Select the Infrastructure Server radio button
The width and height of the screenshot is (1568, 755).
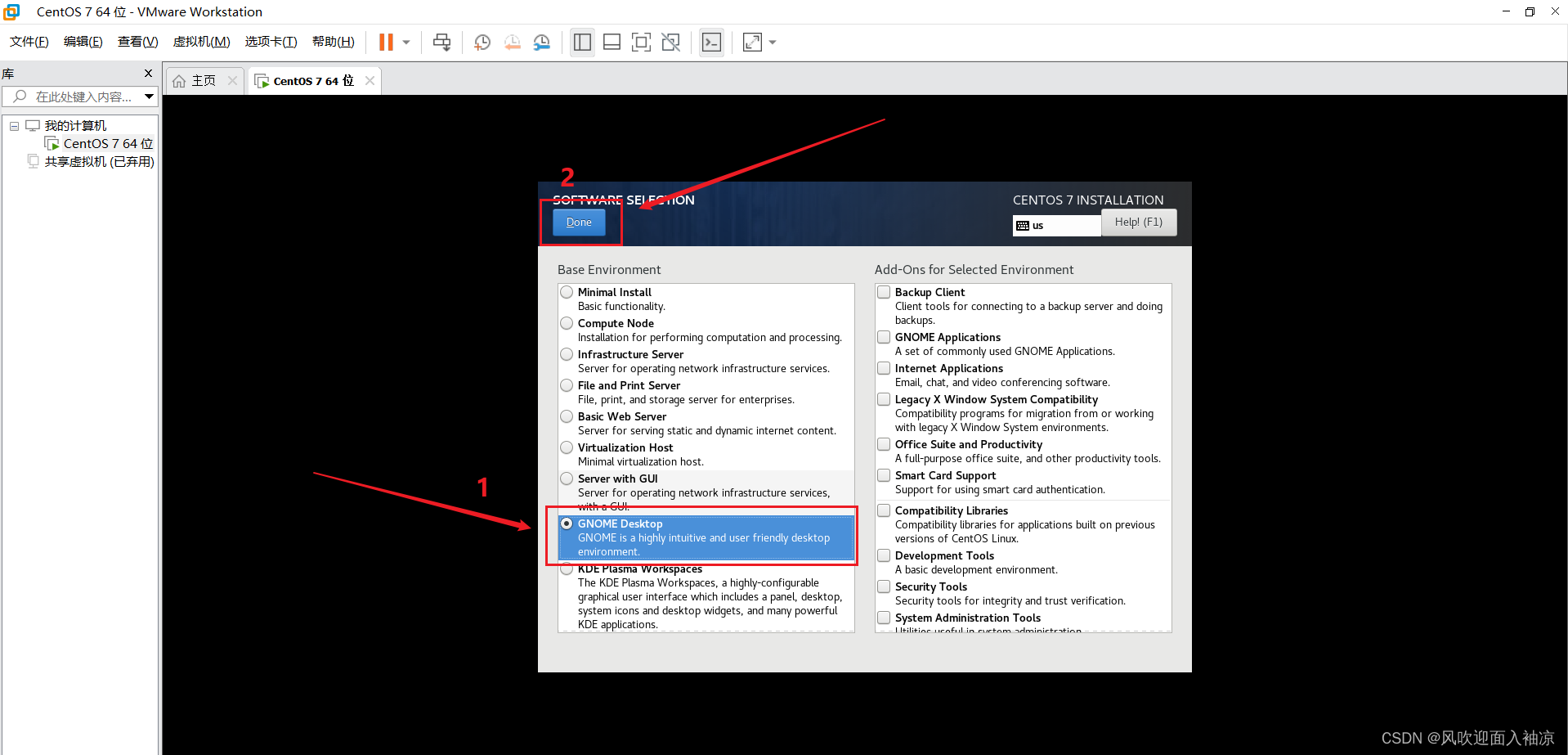(x=567, y=354)
